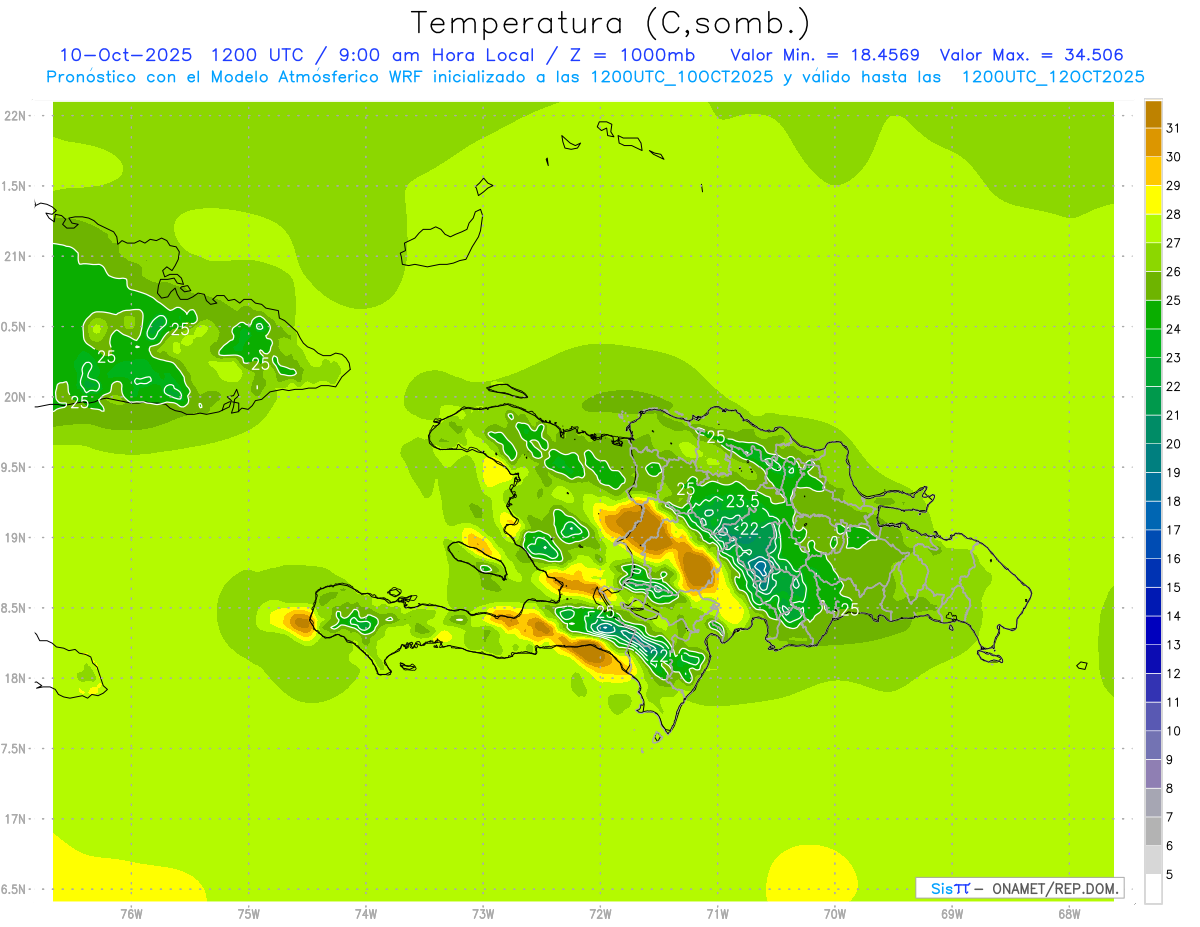Select the gray legend swatch between 6 and 7

[x=1153, y=832]
